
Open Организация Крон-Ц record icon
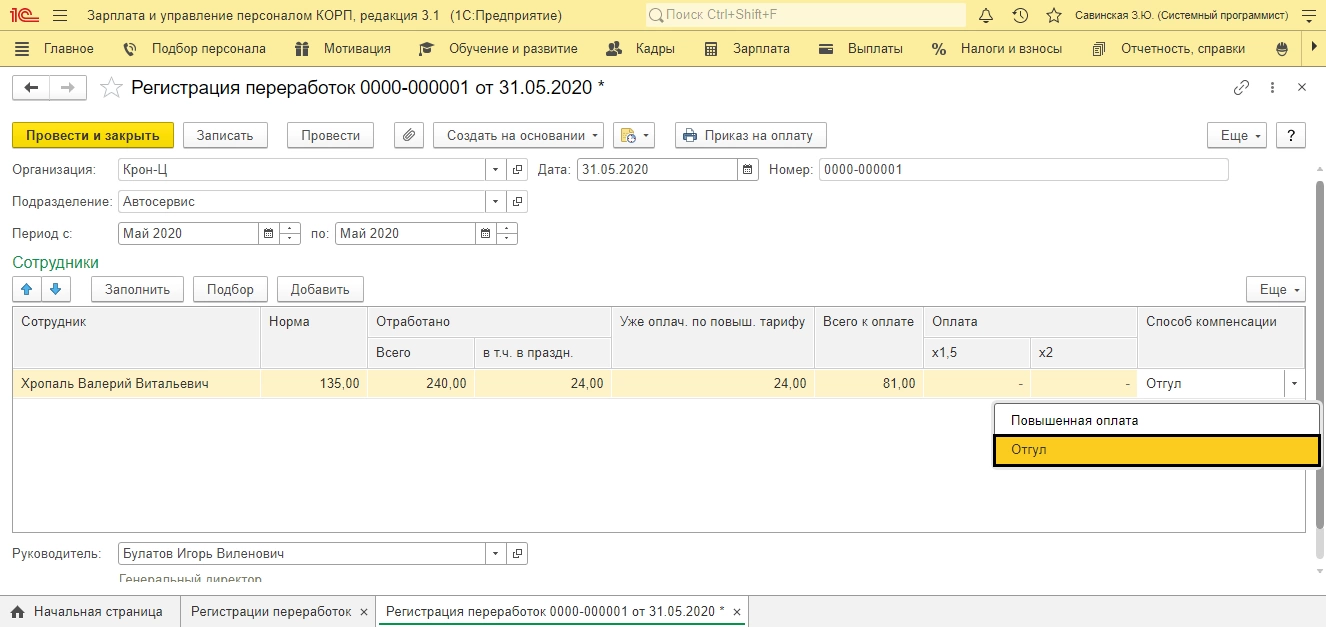click(x=517, y=170)
